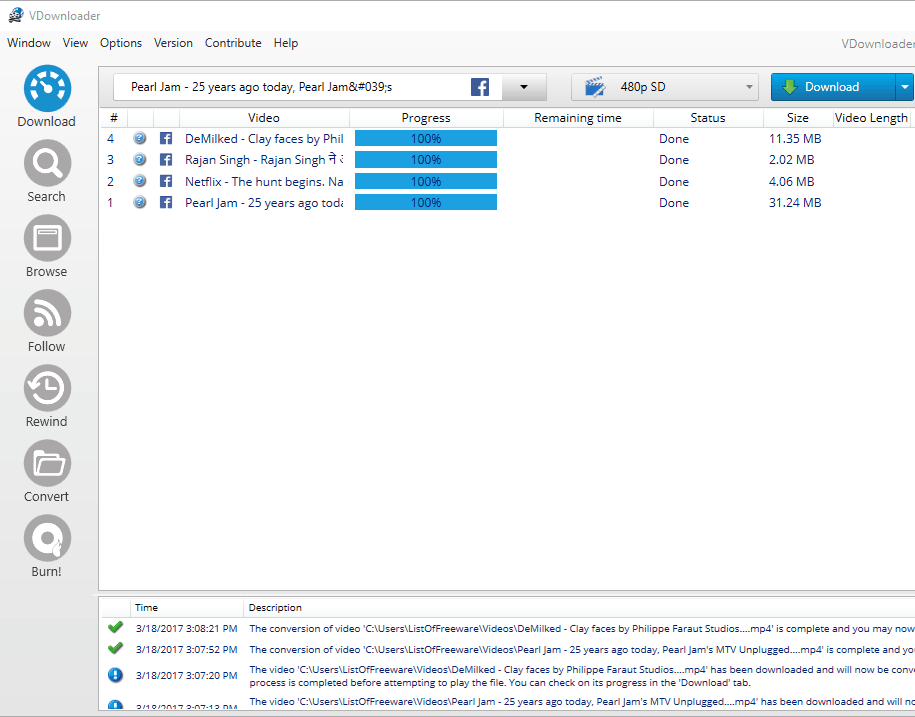
Task: Open the Window menu
Action: click(29, 43)
